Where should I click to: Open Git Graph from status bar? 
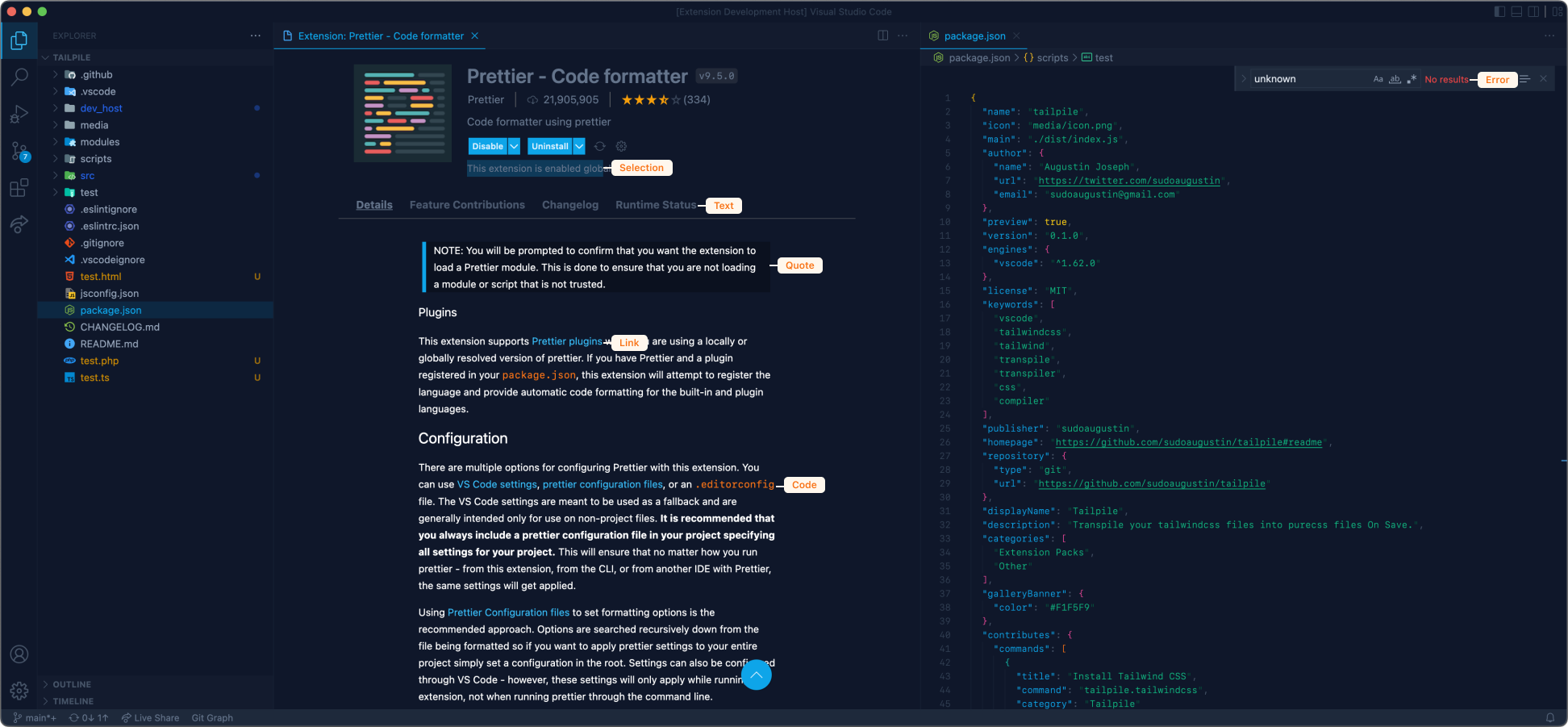(x=212, y=718)
